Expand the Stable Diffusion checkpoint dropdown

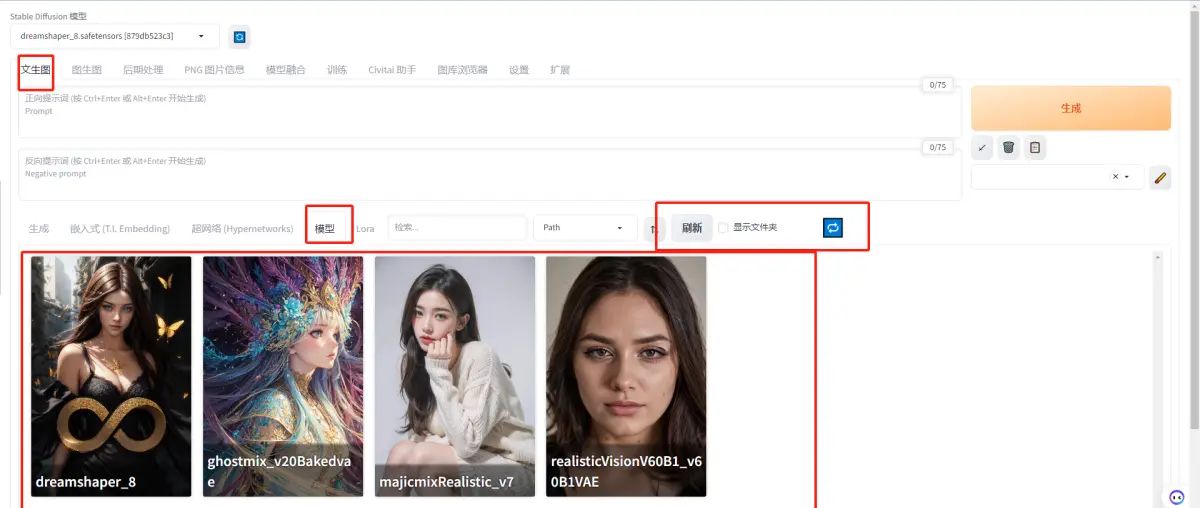(x=115, y=36)
